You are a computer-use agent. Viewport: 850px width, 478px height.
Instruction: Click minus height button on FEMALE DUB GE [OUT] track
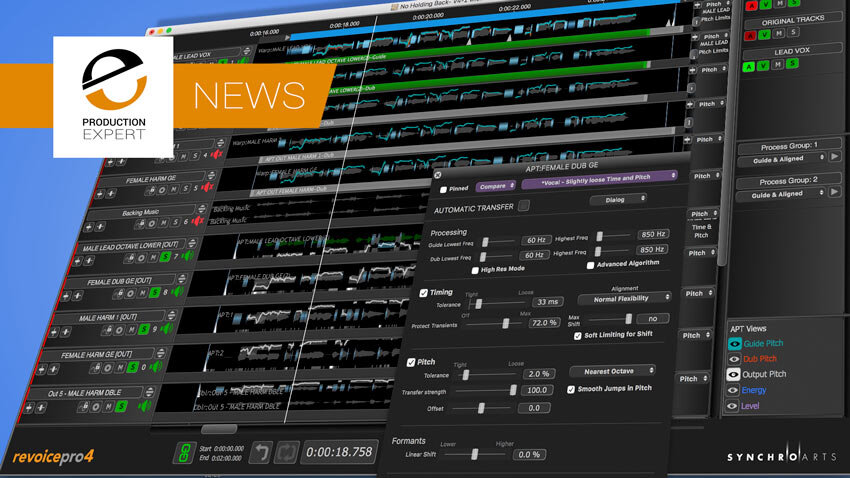tap(66, 296)
